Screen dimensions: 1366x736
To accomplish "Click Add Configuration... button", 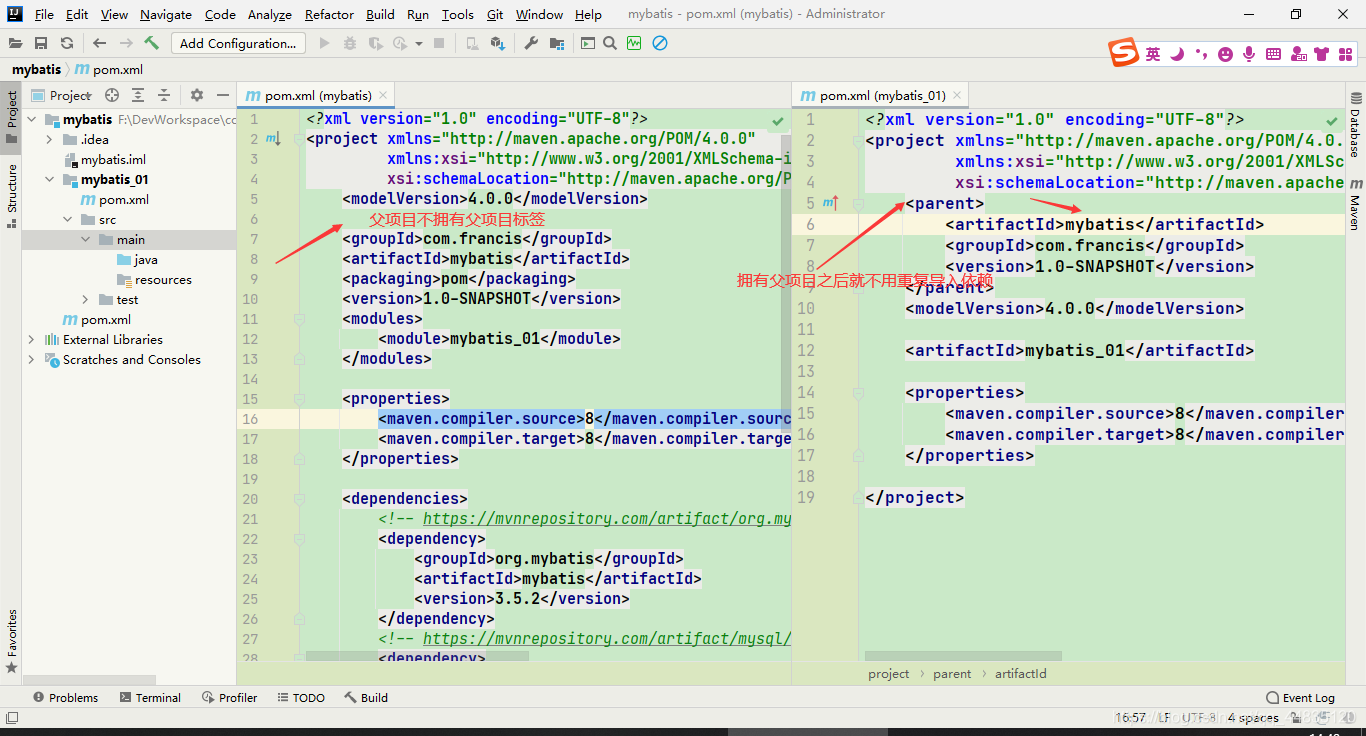I will click(238, 43).
